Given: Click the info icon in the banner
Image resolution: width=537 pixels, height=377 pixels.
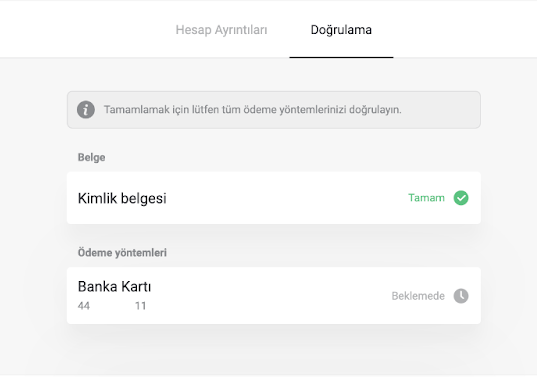Looking at the screenshot, I should point(86,110).
